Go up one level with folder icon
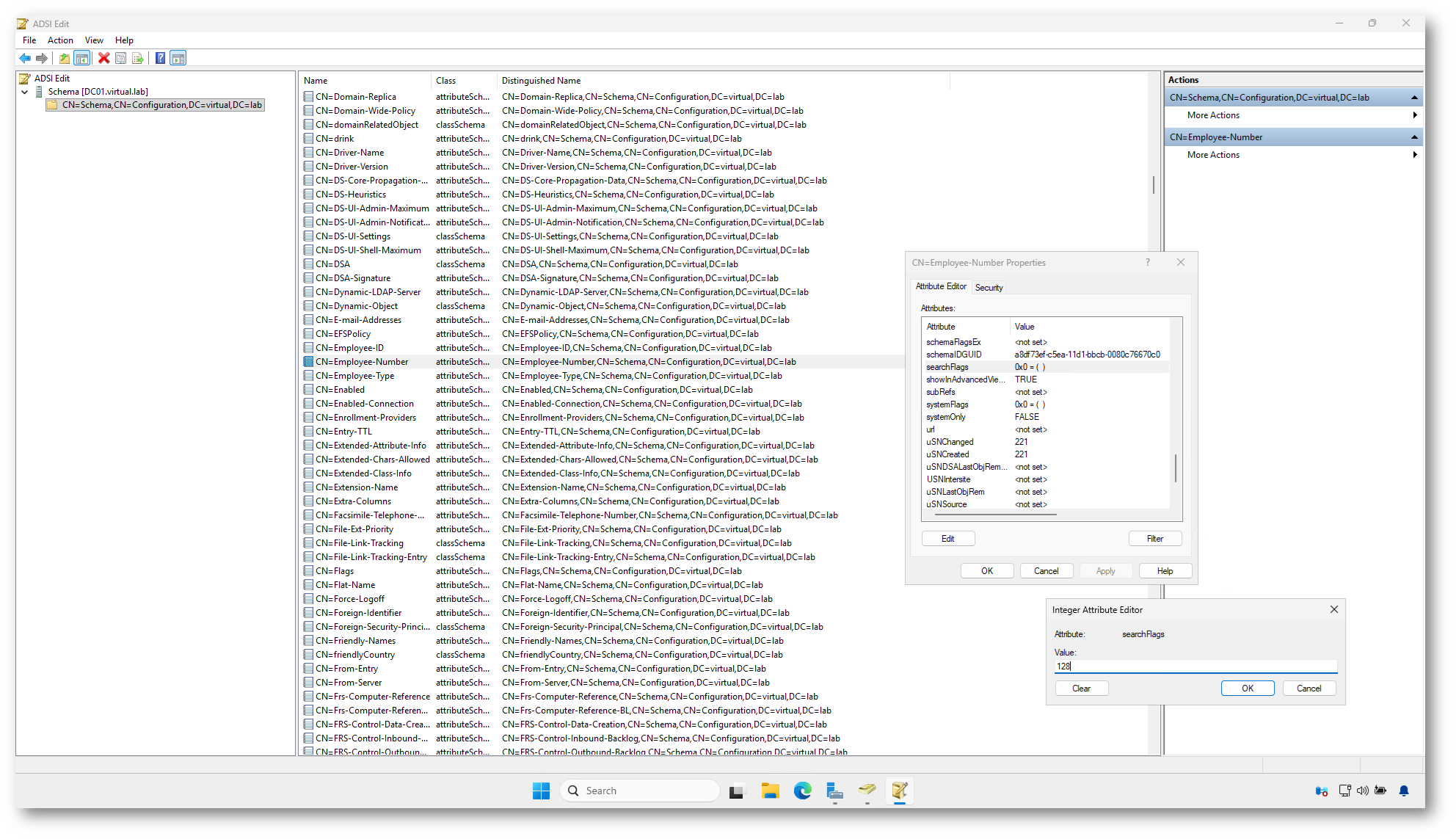Viewport: 1456px width, 839px height. tap(65, 58)
